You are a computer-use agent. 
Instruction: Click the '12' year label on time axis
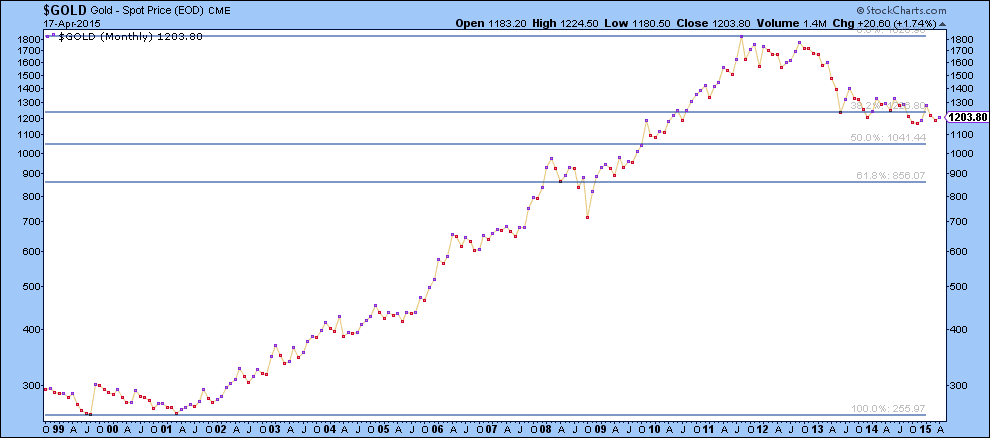(763, 429)
